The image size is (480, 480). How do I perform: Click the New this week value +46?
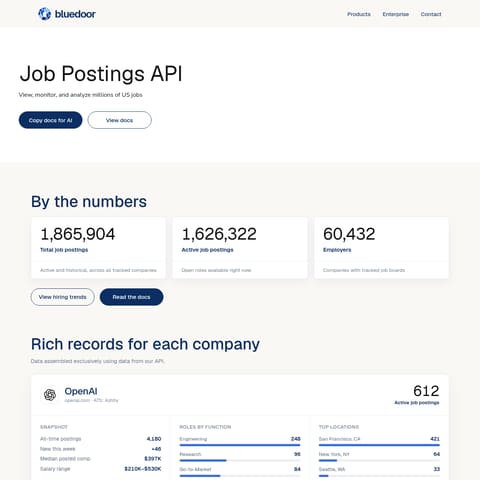(156, 449)
